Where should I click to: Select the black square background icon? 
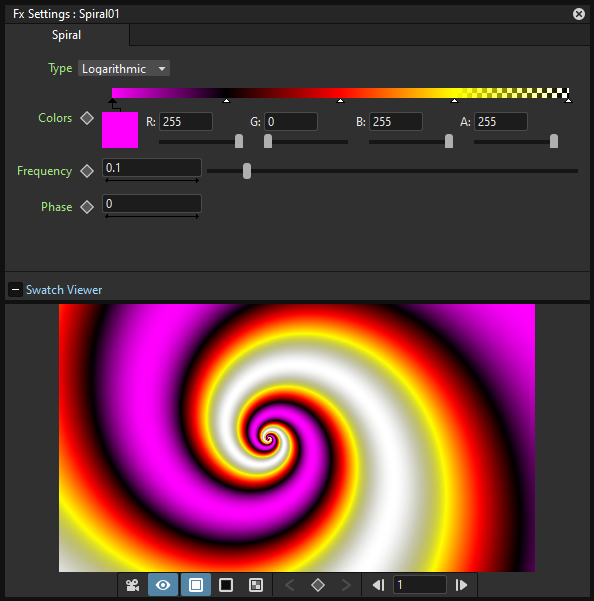pos(226,585)
